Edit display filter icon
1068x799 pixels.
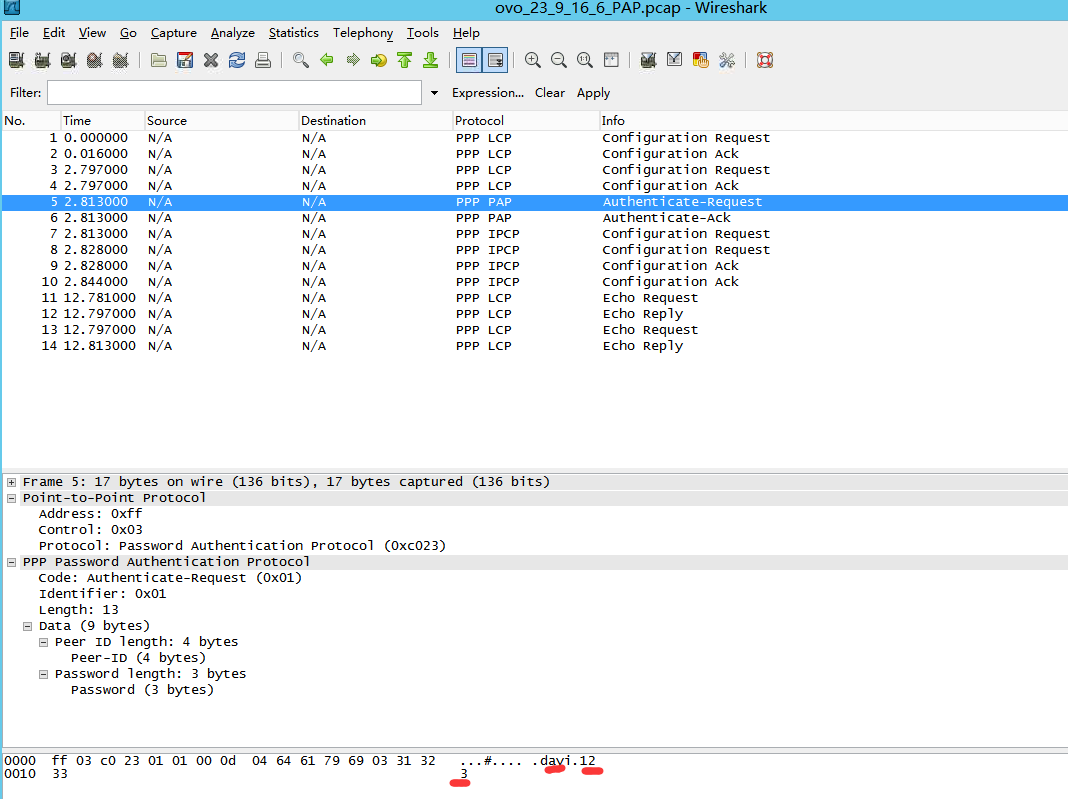point(674,60)
